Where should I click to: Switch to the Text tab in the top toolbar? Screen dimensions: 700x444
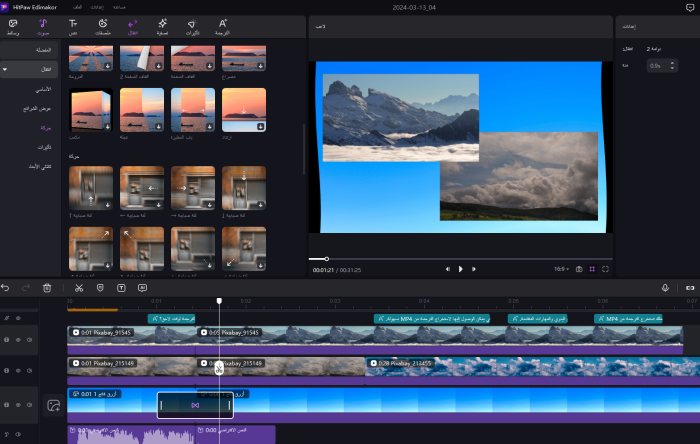pyautogui.click(x=74, y=25)
